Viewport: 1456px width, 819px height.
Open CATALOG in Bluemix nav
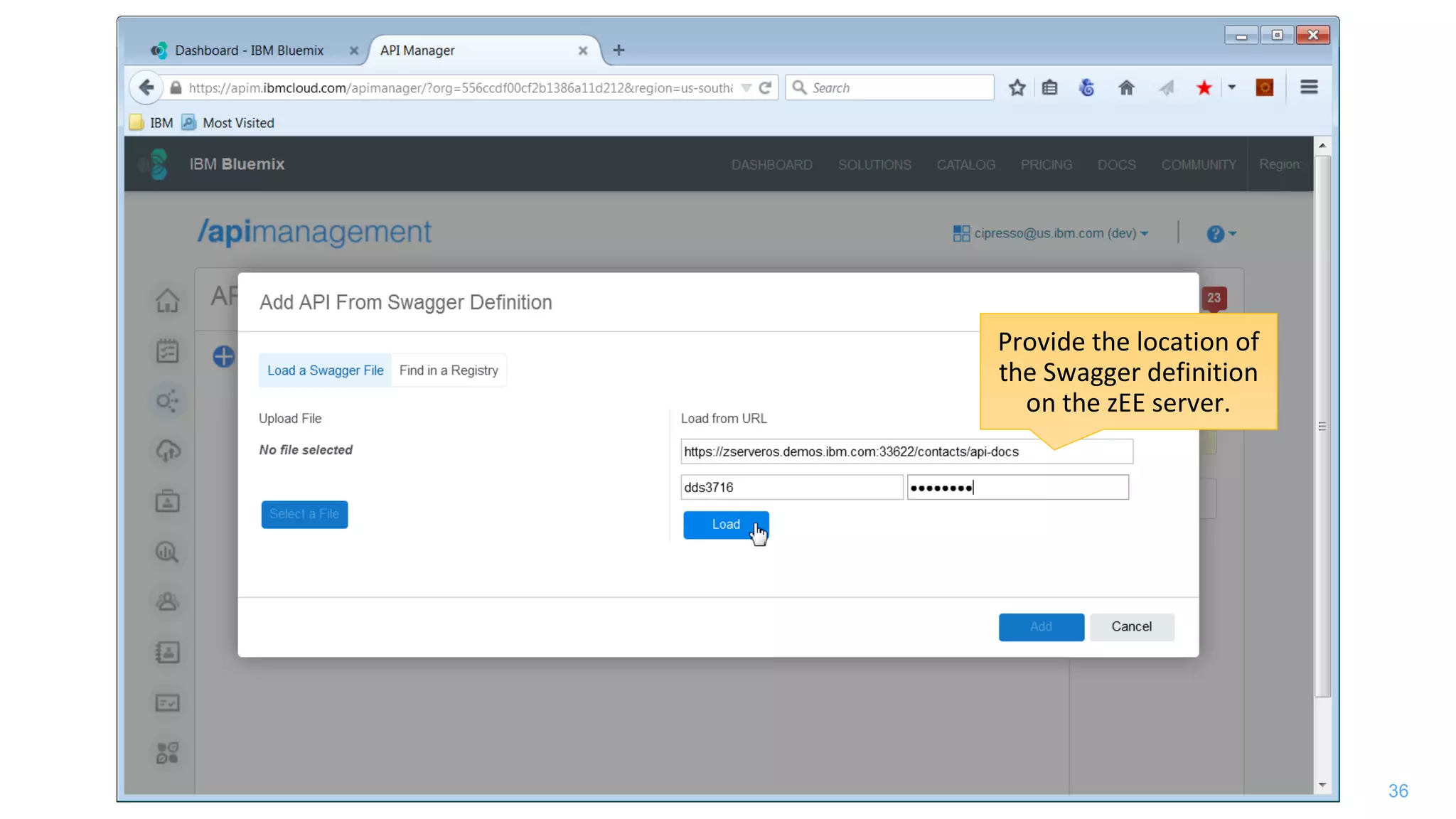pos(965,165)
